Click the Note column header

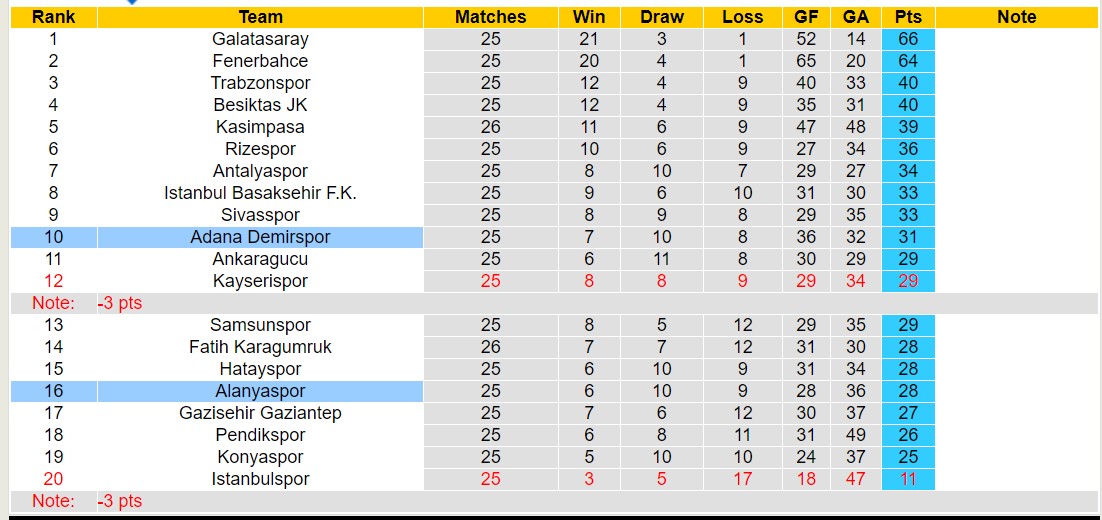pos(1017,17)
